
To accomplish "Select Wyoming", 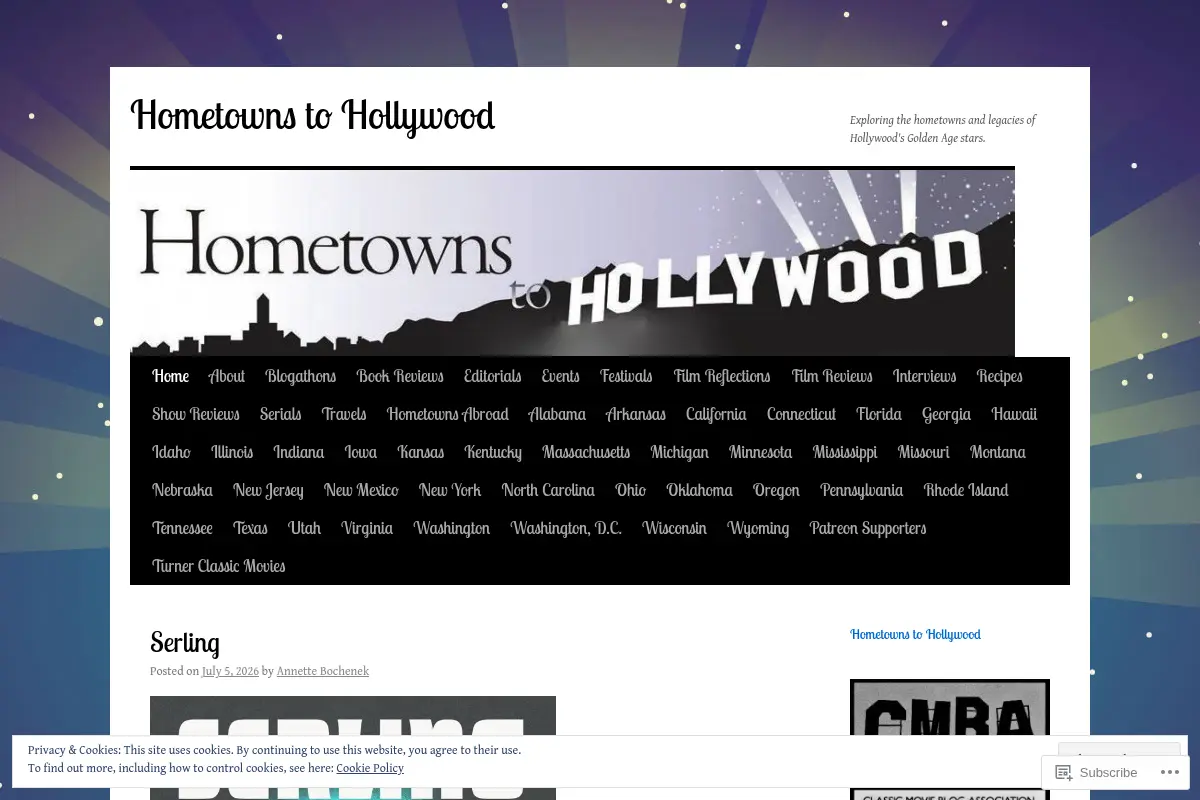I will pyautogui.click(x=758, y=528).
